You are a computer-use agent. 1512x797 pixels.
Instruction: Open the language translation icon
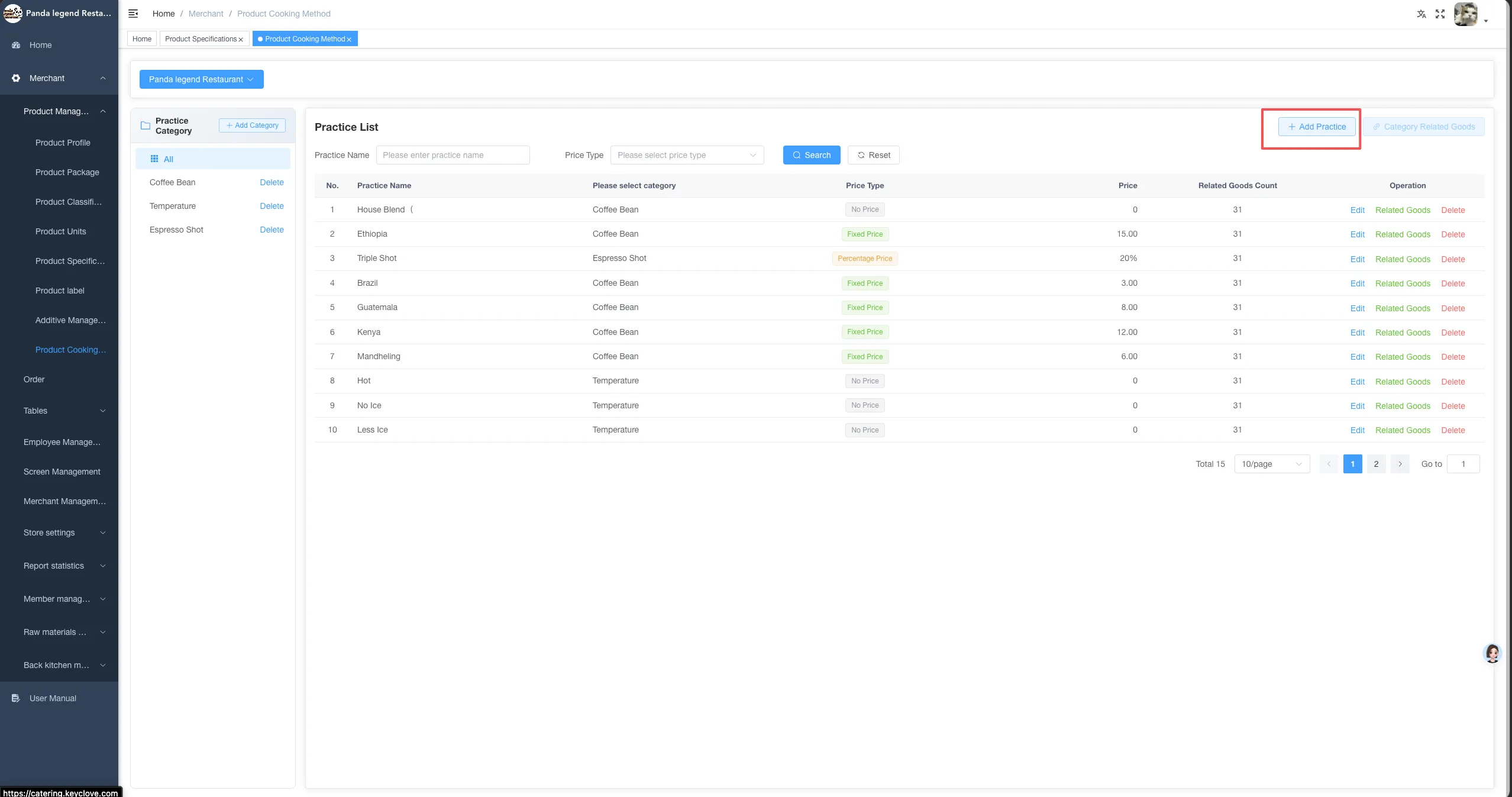tap(1421, 14)
